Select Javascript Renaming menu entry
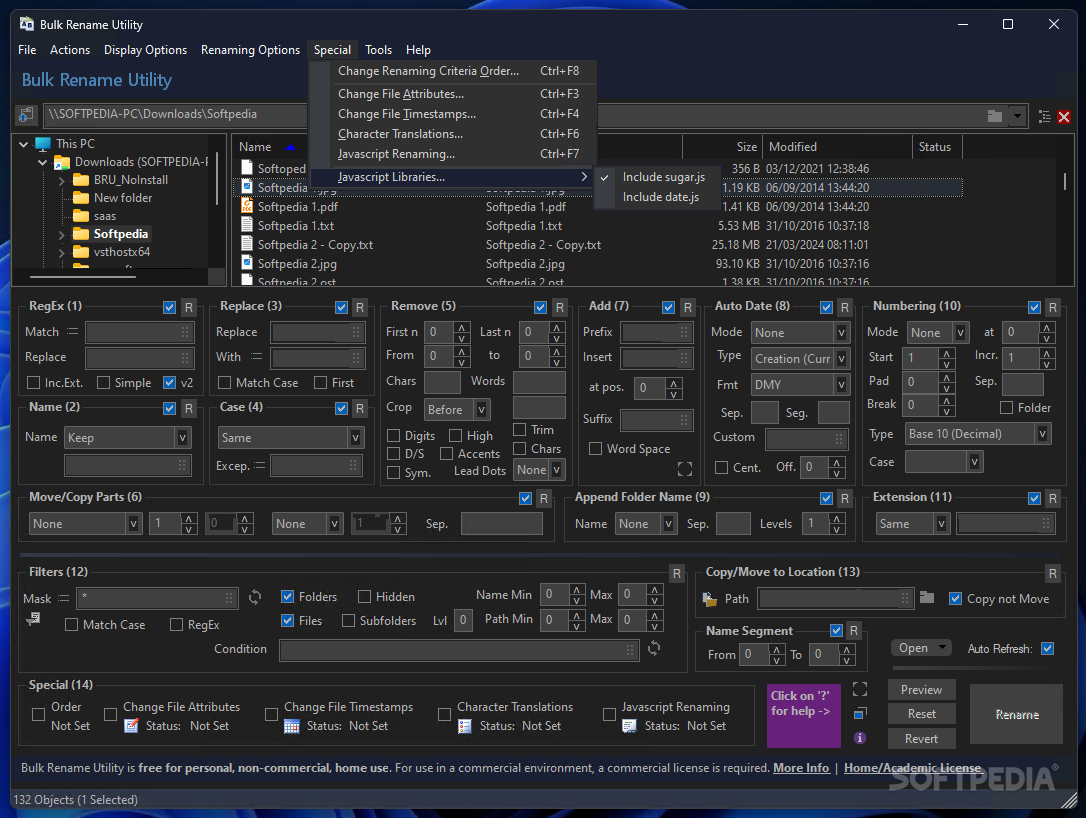The image size is (1086, 818). 453,154
